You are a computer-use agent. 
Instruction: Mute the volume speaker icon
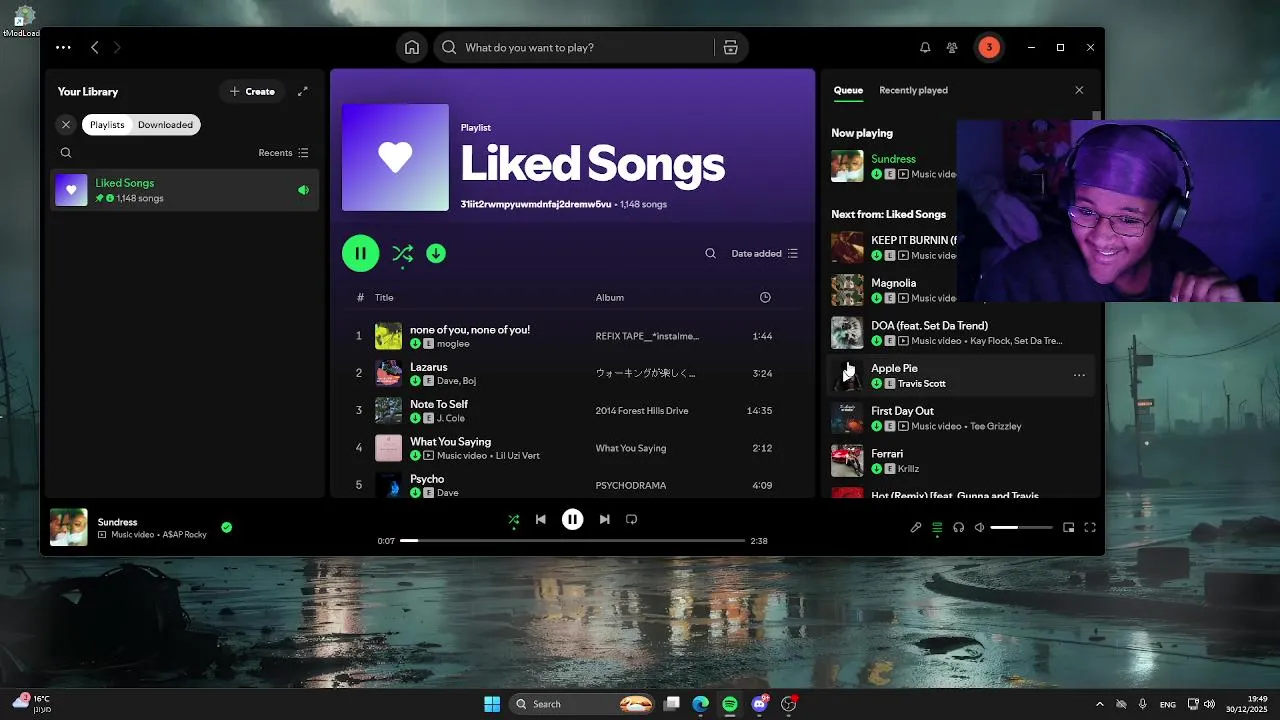pyautogui.click(x=980, y=527)
